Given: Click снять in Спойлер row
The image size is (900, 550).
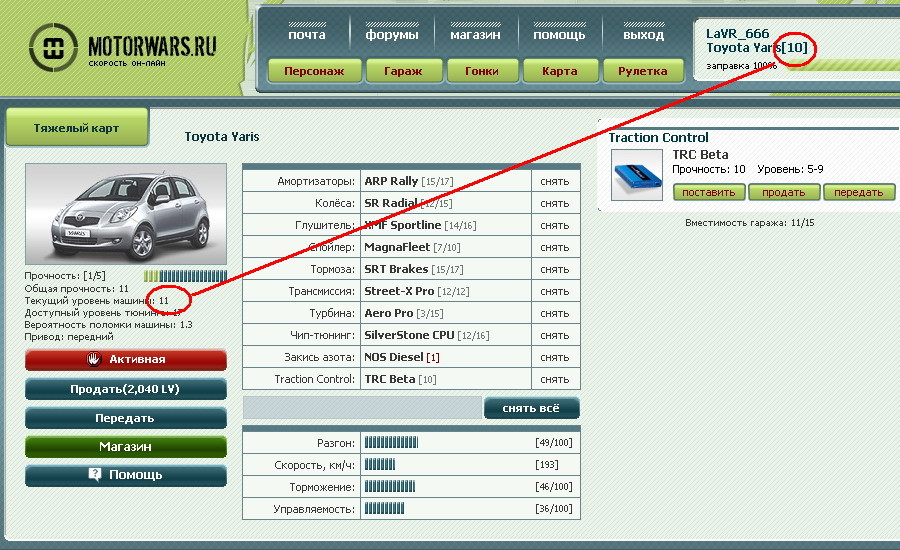Looking at the screenshot, I should (555, 247).
